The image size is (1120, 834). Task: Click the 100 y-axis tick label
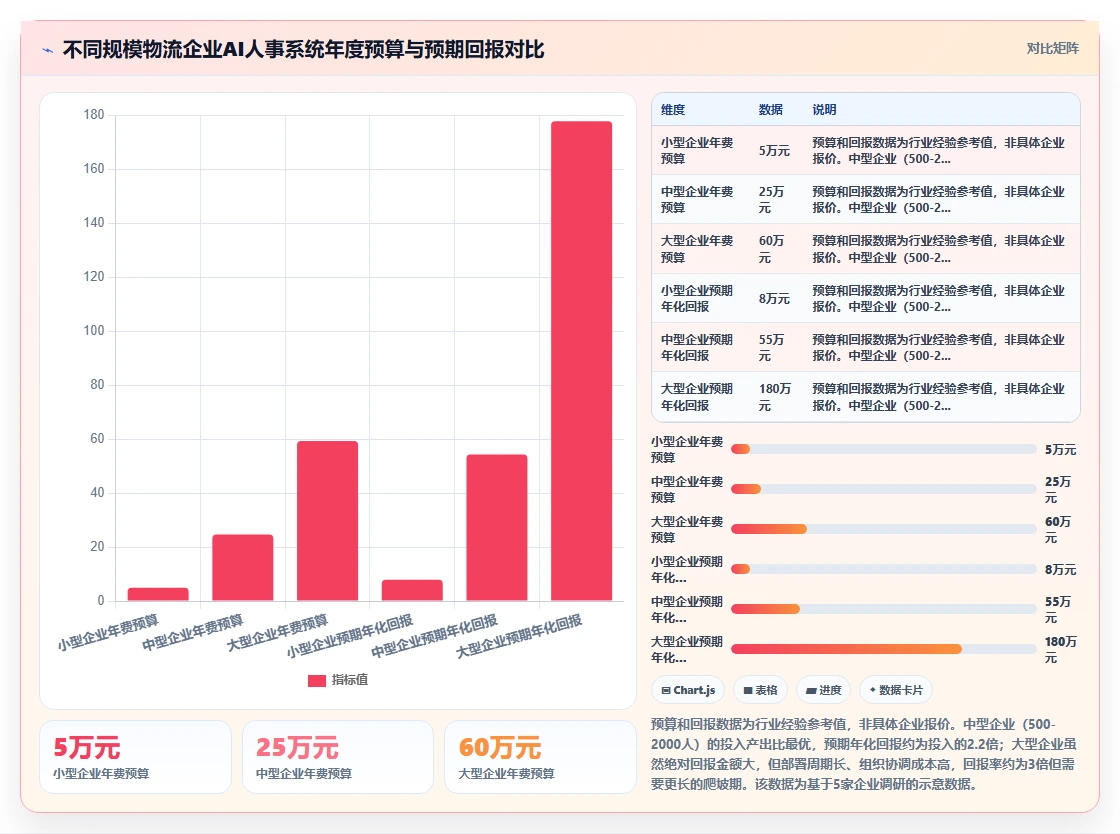point(94,331)
